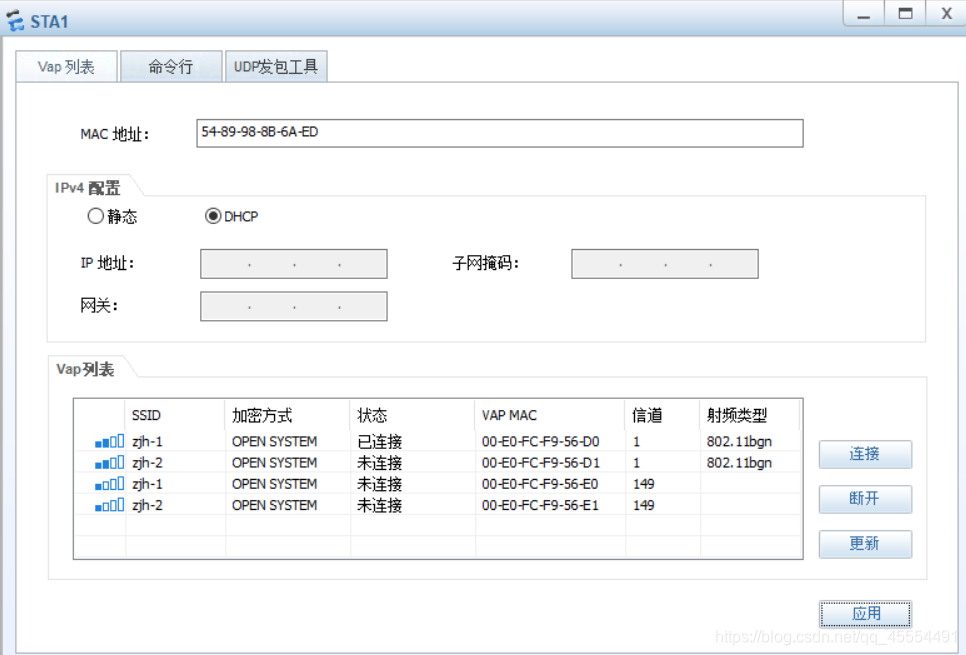
Task: Minimize the STA1 window
Action: tap(864, 13)
